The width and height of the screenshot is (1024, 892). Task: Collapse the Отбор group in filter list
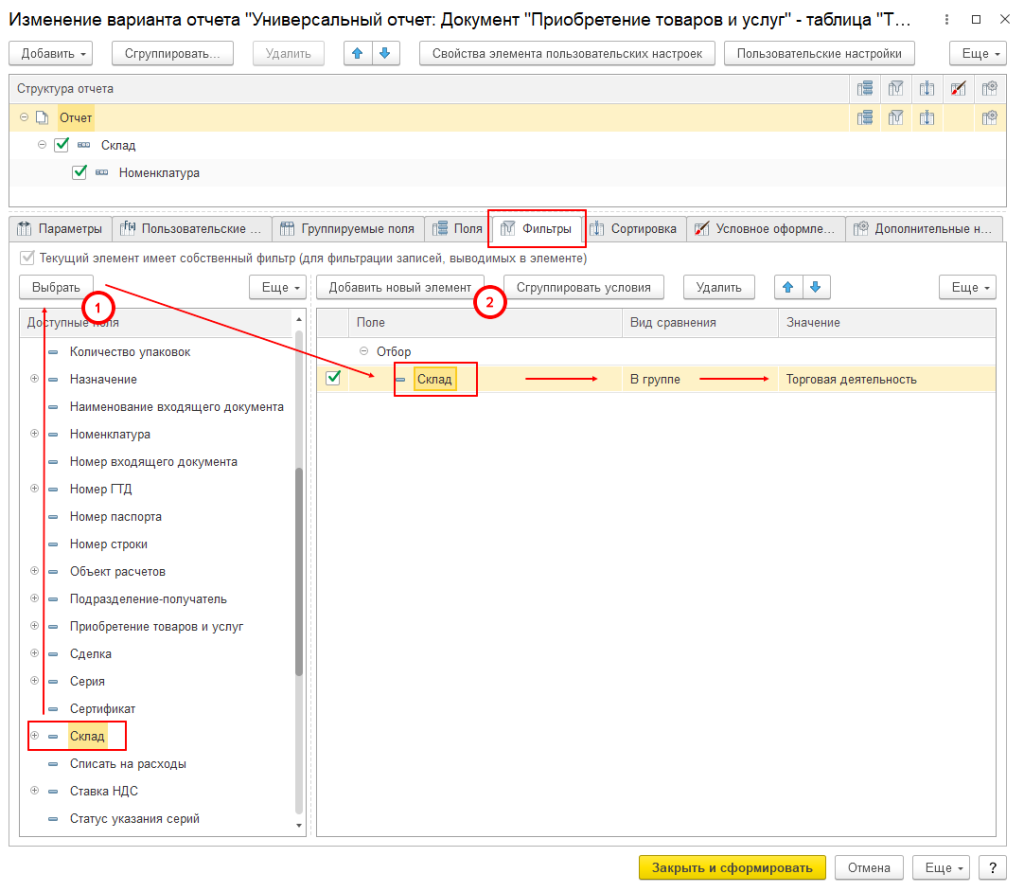(x=364, y=352)
